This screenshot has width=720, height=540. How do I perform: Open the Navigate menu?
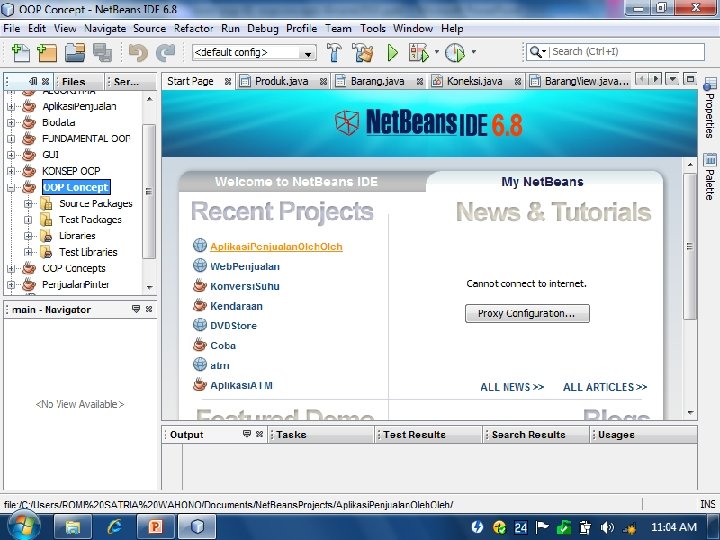[x=105, y=28]
